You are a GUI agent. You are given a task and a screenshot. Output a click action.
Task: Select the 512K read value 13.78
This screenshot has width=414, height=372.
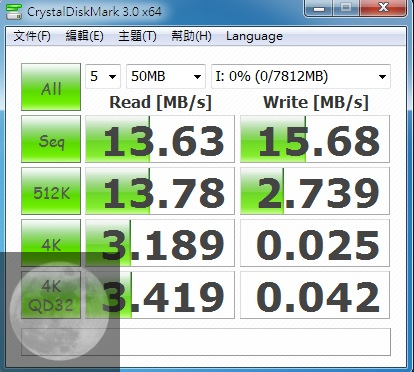click(160, 191)
